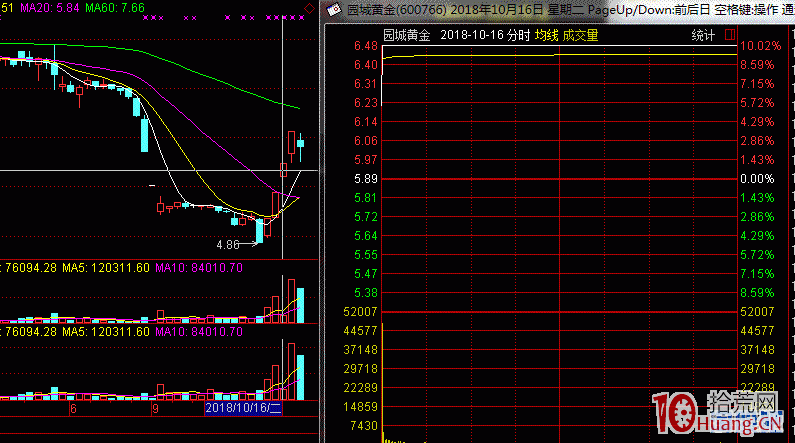Viewport: 795px width, 443px height.
Task: Click the tallest red volume bar in upper volume panel
Action: (x=291, y=301)
